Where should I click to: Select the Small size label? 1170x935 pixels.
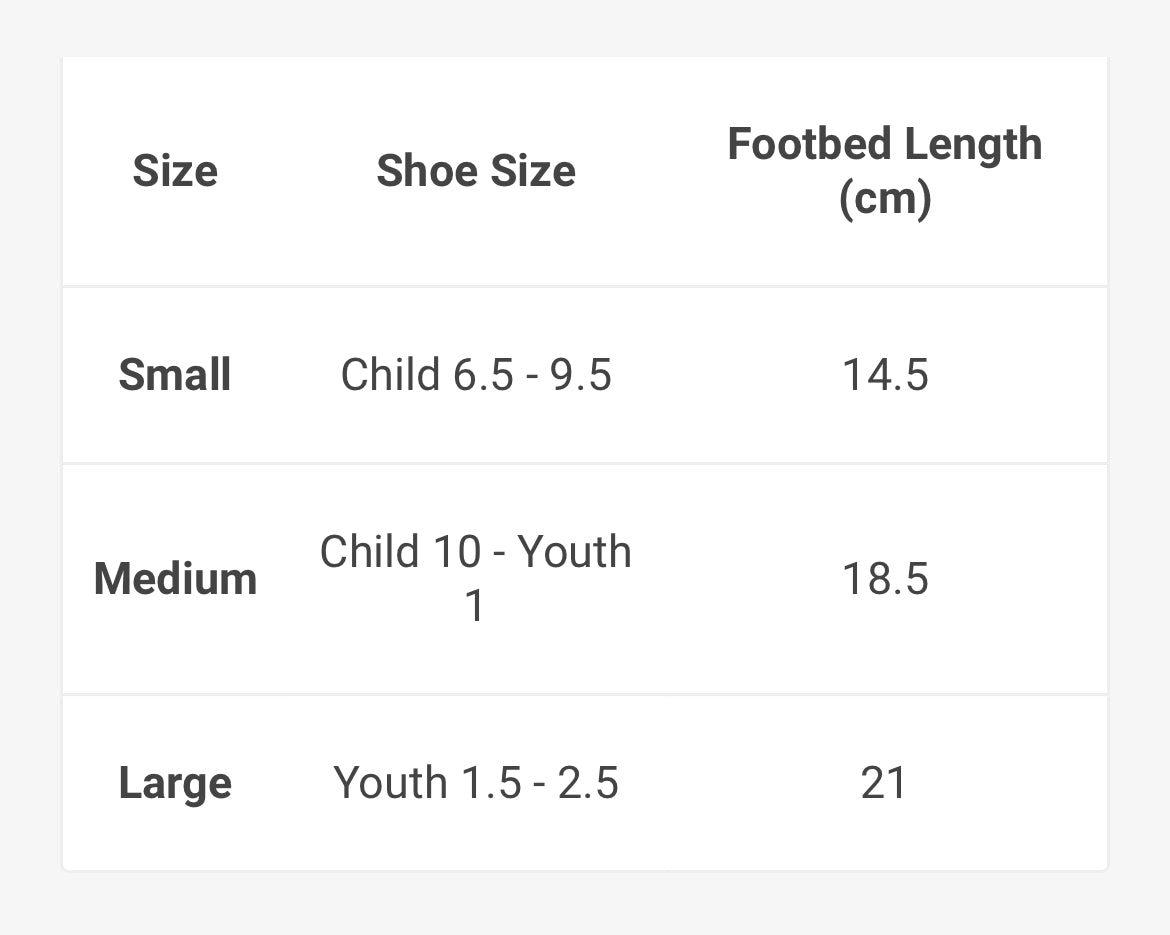click(x=175, y=375)
